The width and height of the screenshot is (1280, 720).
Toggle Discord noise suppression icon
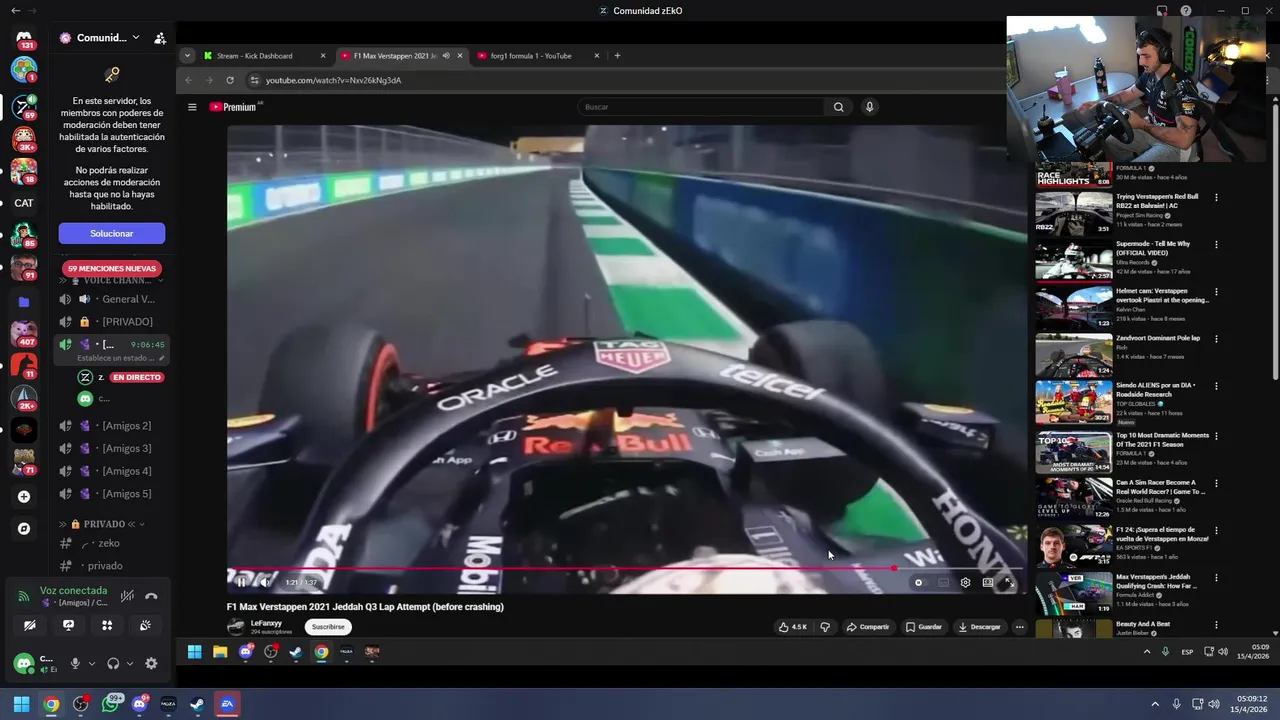(x=127, y=596)
